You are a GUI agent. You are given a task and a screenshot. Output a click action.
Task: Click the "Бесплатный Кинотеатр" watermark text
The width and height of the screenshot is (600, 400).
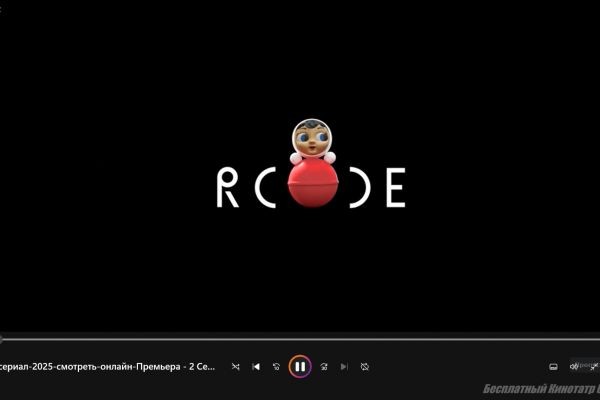(x=540, y=389)
